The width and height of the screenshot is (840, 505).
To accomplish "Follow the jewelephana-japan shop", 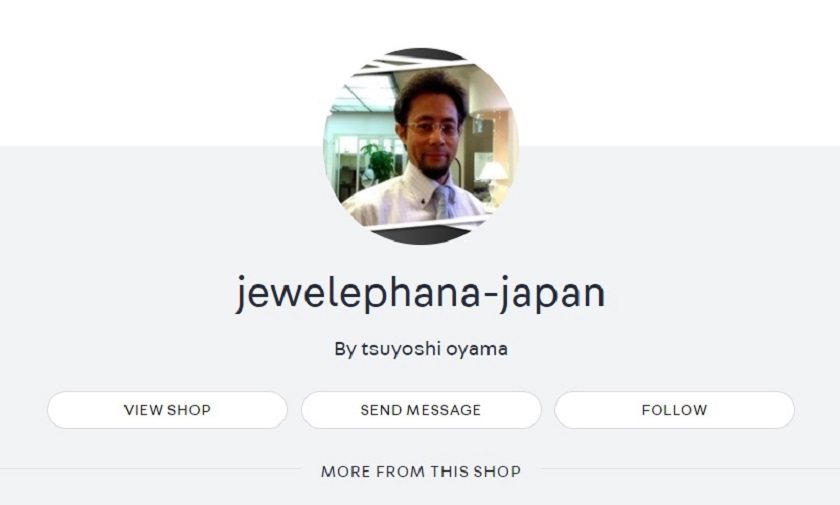I will pos(674,410).
